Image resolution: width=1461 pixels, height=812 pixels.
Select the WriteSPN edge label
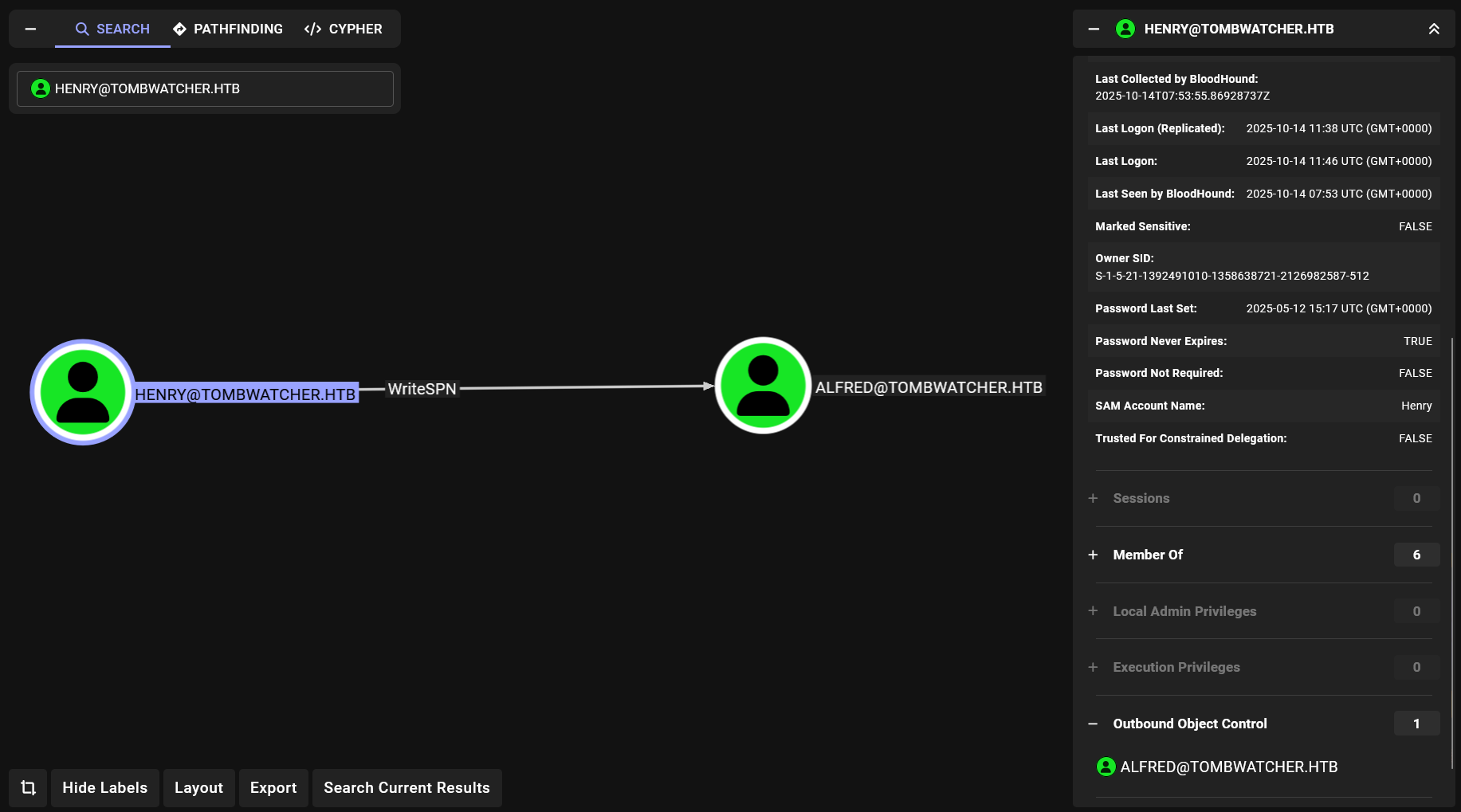(422, 389)
